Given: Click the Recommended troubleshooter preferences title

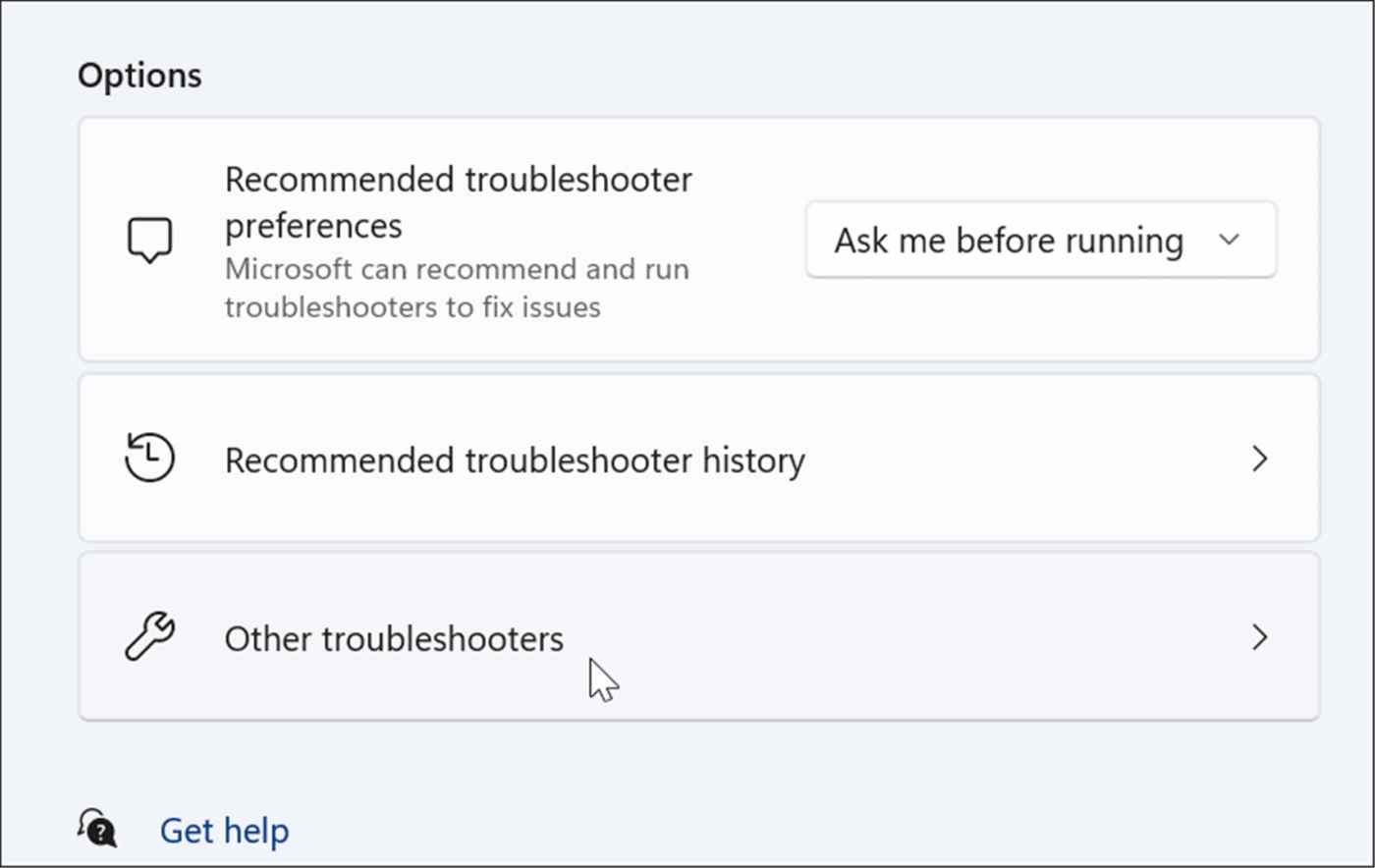Looking at the screenshot, I should (459, 202).
